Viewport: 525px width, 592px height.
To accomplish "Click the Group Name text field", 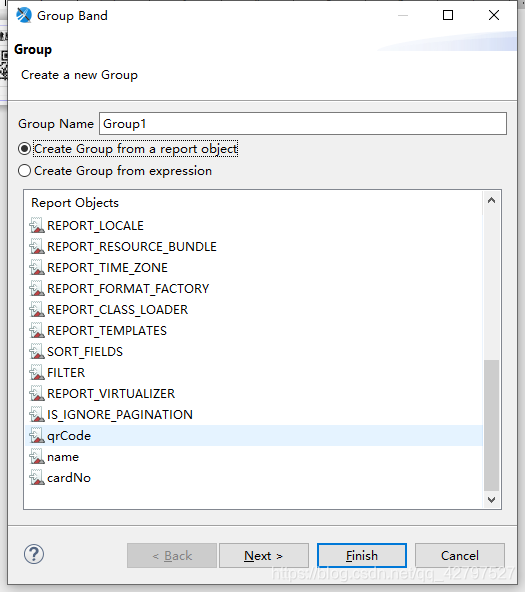I will coord(303,123).
